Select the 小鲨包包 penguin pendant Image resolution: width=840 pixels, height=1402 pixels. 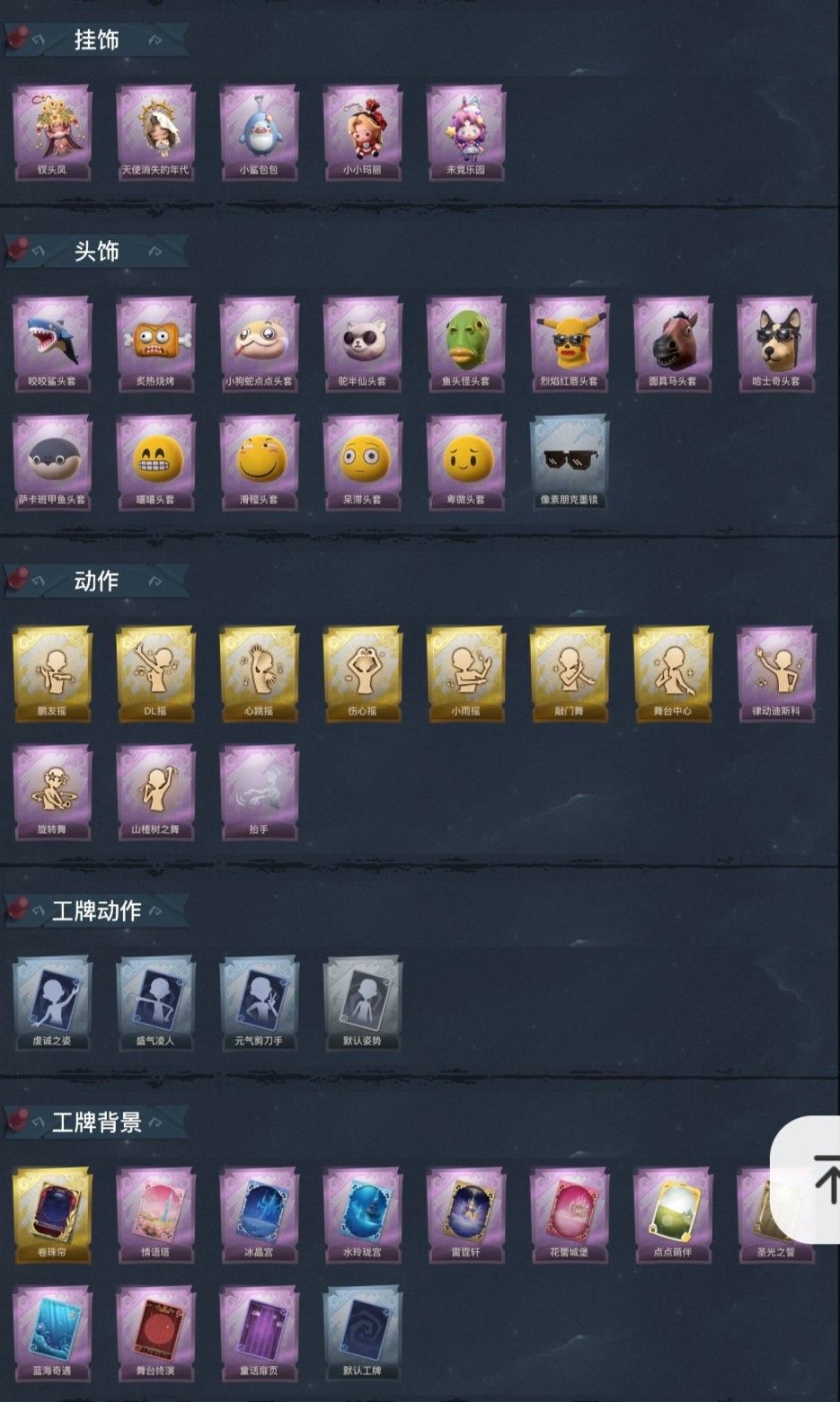pyautogui.click(x=259, y=133)
